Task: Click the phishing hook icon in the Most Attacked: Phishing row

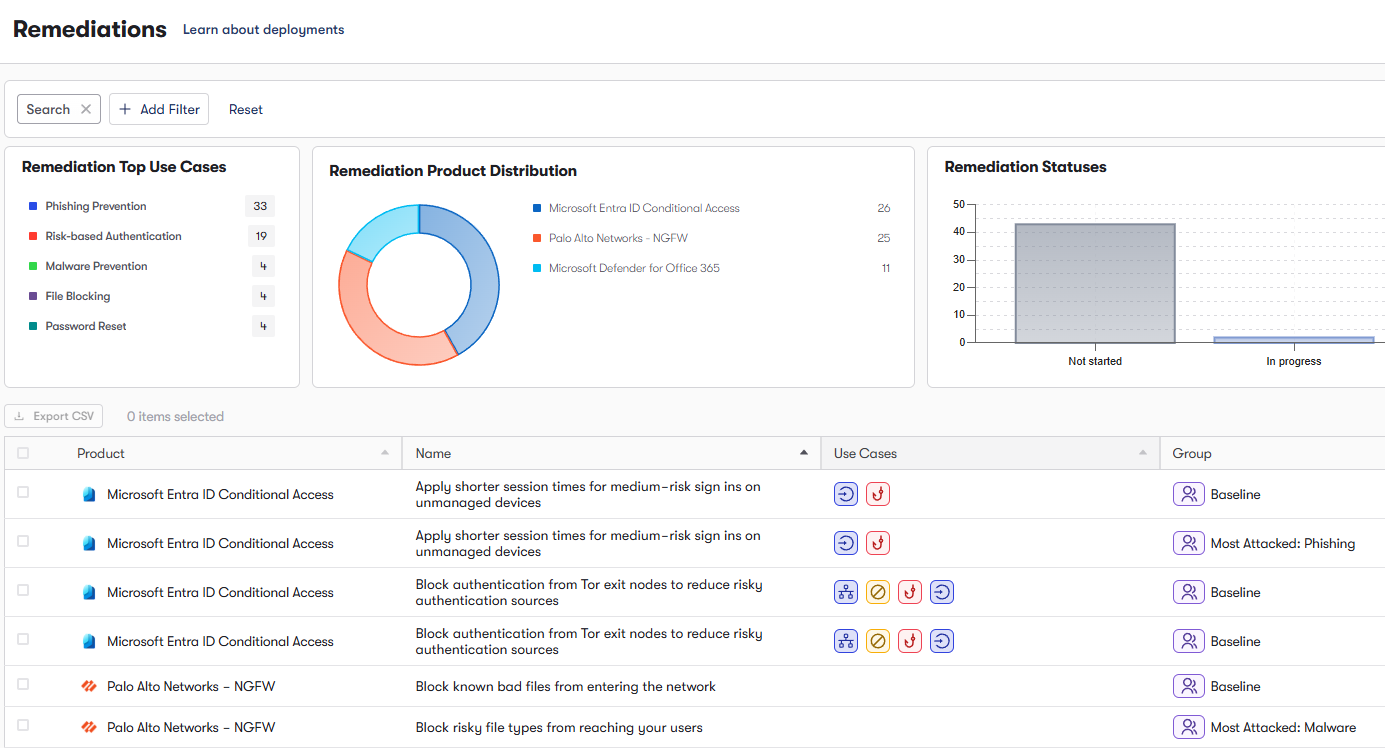Action: click(877, 543)
